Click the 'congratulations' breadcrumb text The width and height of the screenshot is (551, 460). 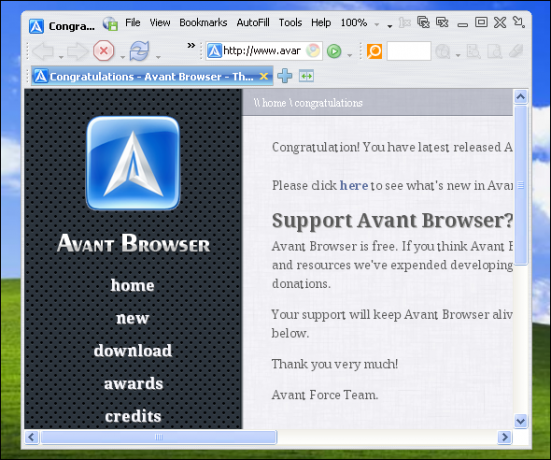pos(328,103)
